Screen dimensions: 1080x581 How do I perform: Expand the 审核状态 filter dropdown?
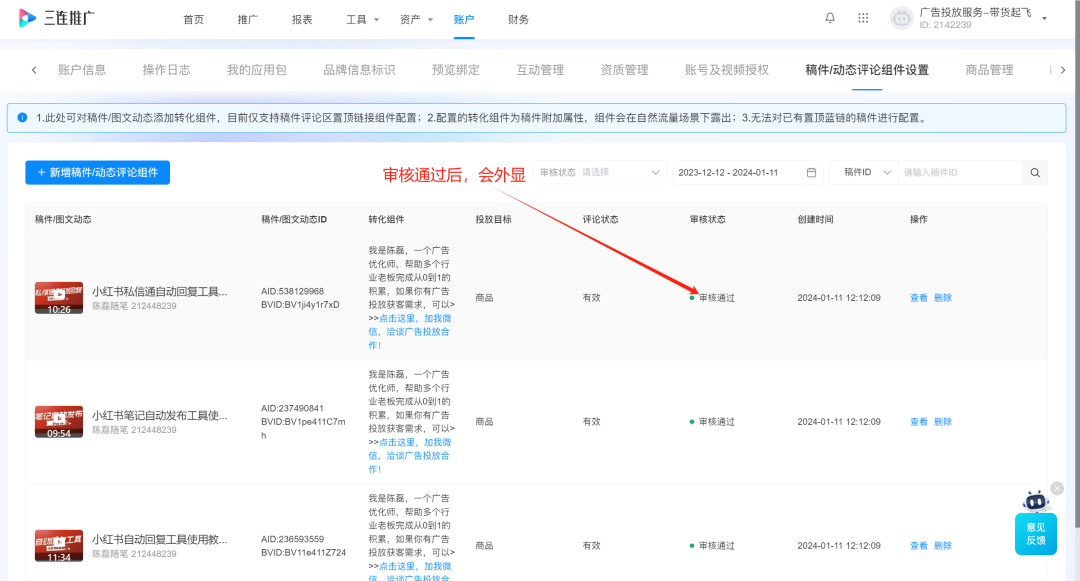(x=600, y=172)
